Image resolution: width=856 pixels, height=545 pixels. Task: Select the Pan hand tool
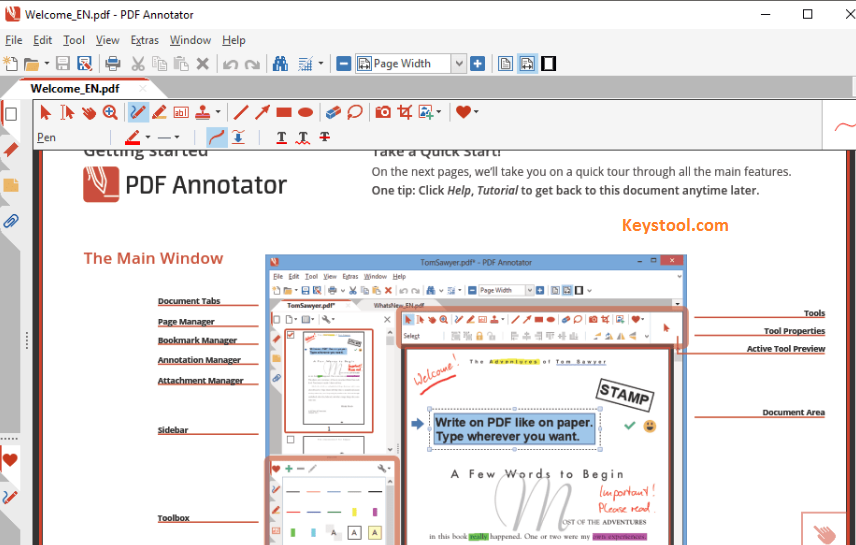click(x=88, y=113)
